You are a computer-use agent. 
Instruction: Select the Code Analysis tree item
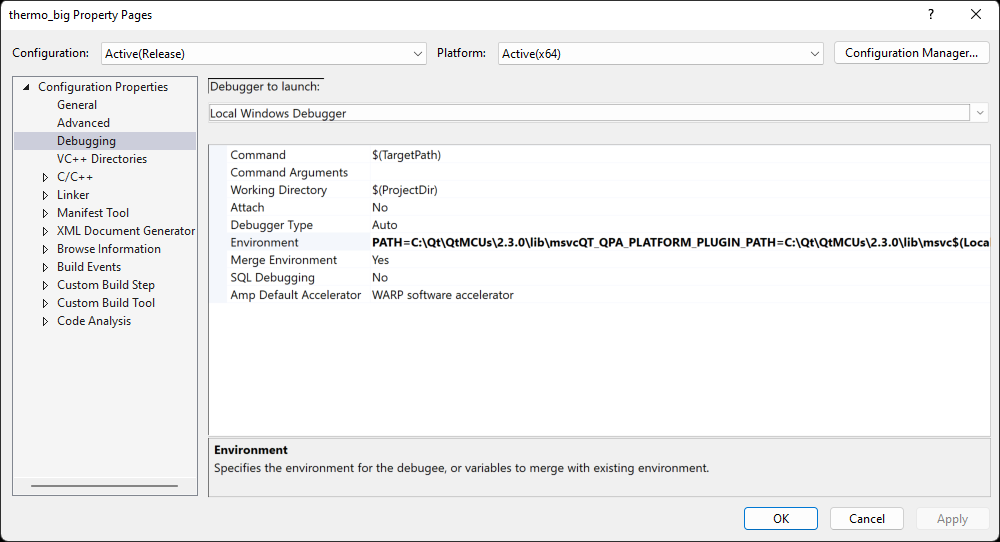[93, 321]
